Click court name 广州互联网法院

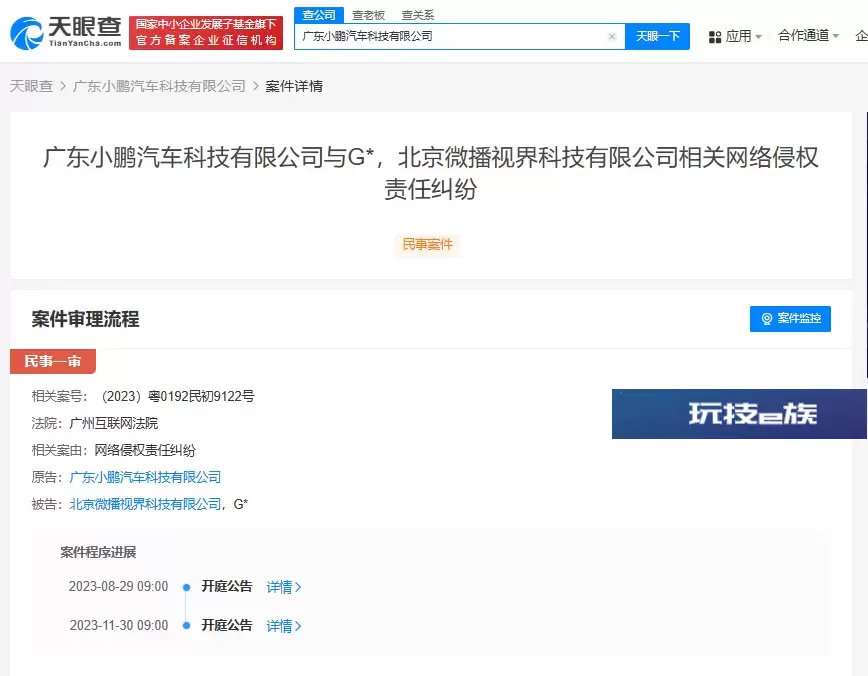113,424
